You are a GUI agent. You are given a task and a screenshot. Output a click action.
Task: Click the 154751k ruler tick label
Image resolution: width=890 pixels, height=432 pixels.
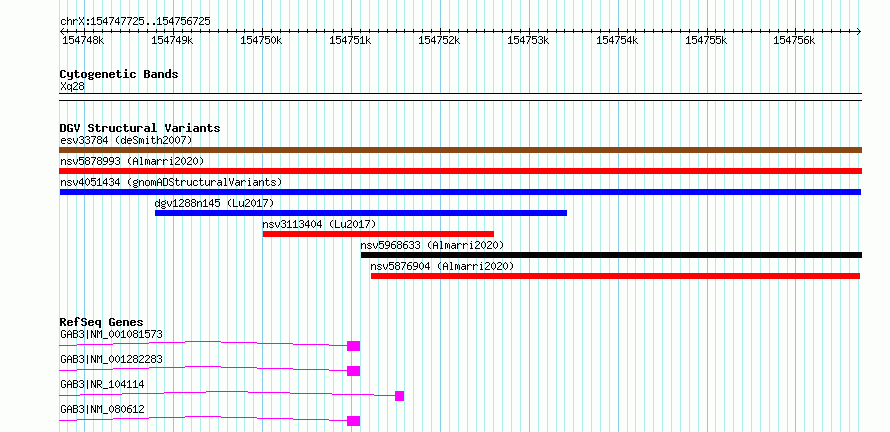coord(350,40)
